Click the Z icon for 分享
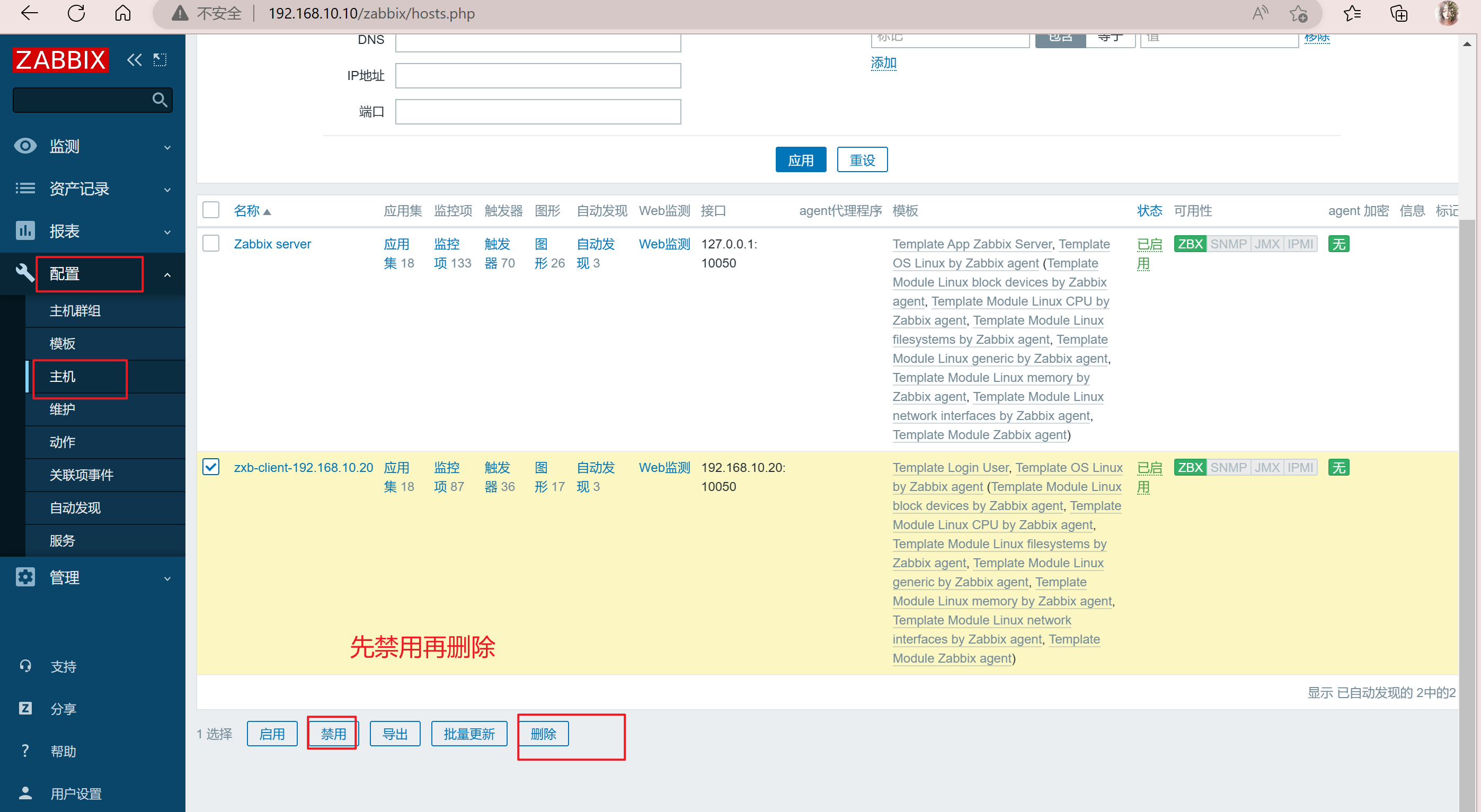The height and width of the screenshot is (812, 1481). 25,709
